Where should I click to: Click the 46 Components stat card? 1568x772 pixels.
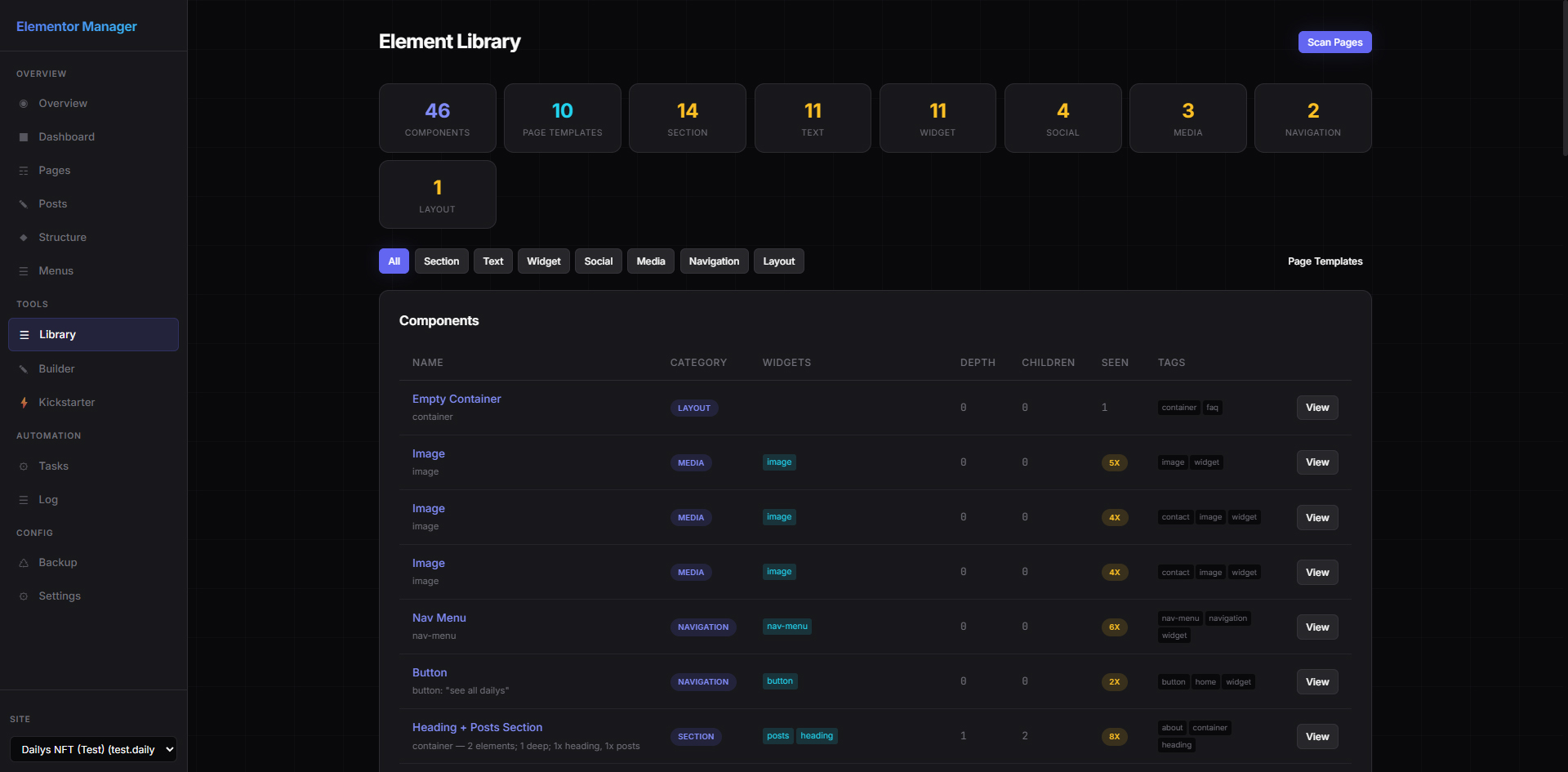437,118
